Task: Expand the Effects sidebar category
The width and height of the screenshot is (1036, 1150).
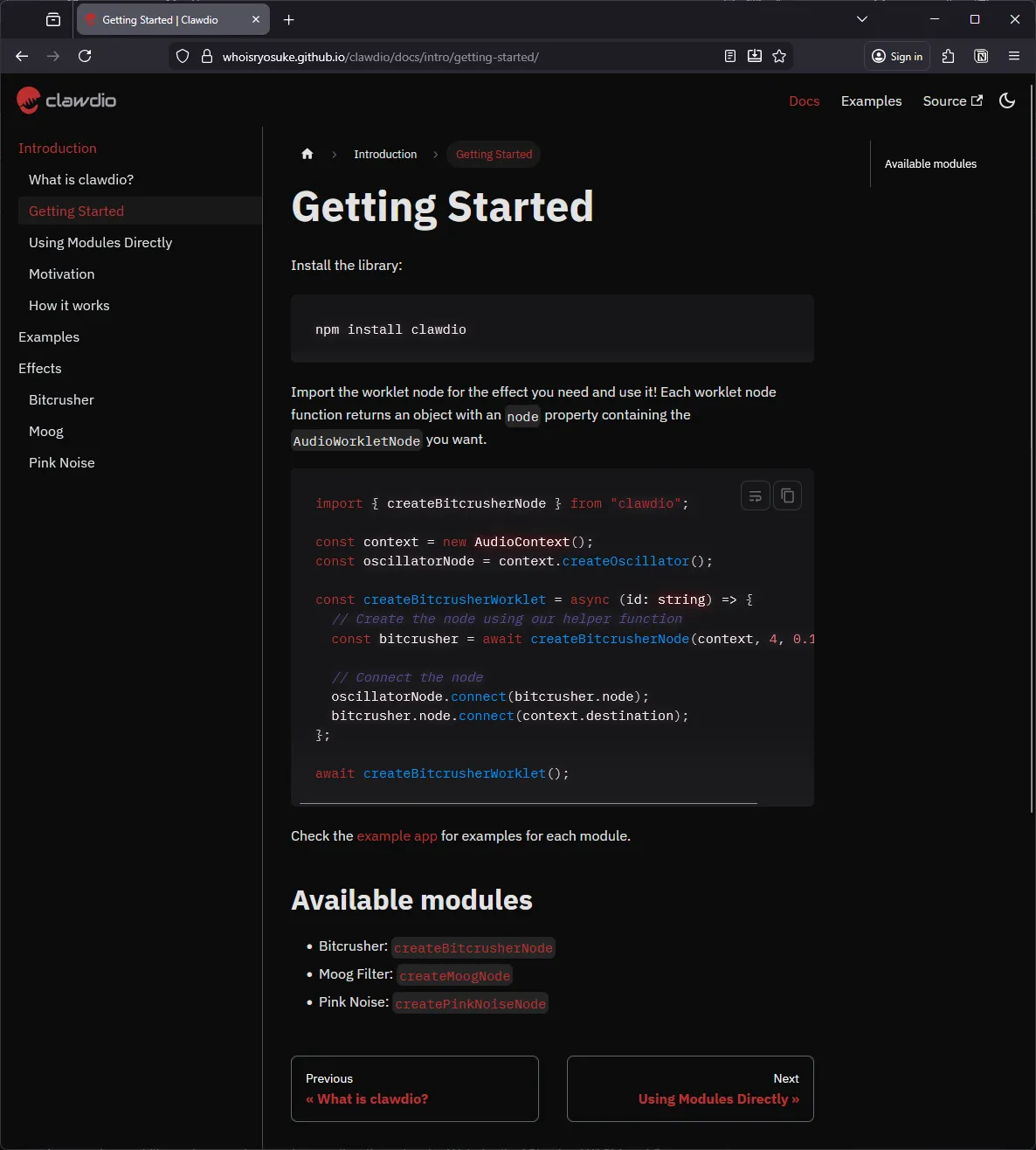Action: [40, 369]
